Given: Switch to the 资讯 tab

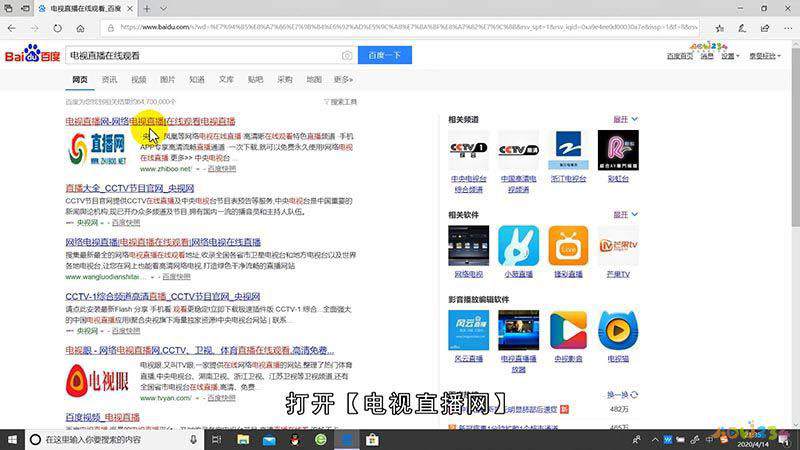Looking at the screenshot, I should coord(109,80).
